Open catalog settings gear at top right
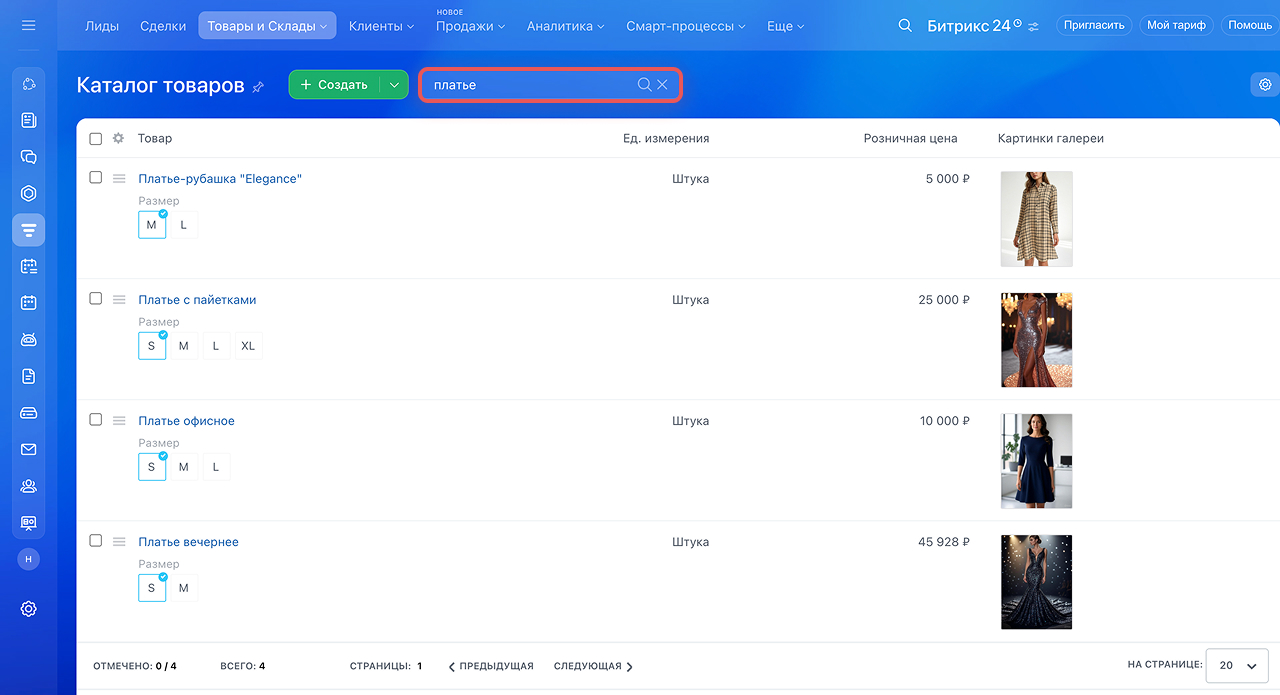Viewport: 1280px width, 695px height. [1265, 85]
